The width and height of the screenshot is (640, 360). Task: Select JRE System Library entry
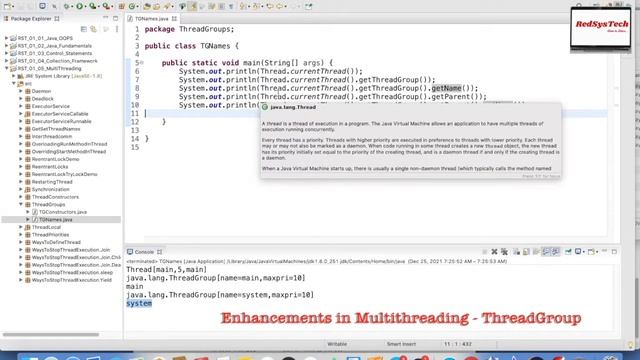pos(63,76)
